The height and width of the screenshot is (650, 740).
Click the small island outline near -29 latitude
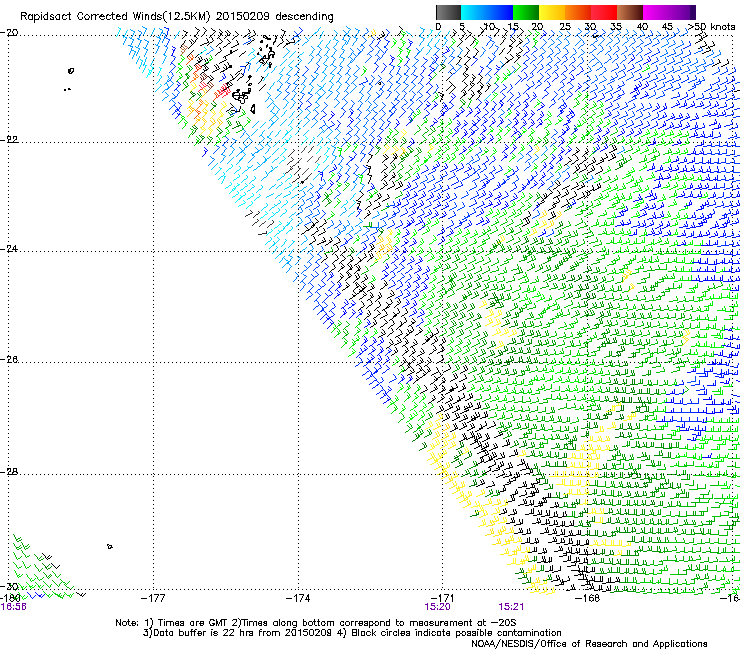[x=109, y=546]
